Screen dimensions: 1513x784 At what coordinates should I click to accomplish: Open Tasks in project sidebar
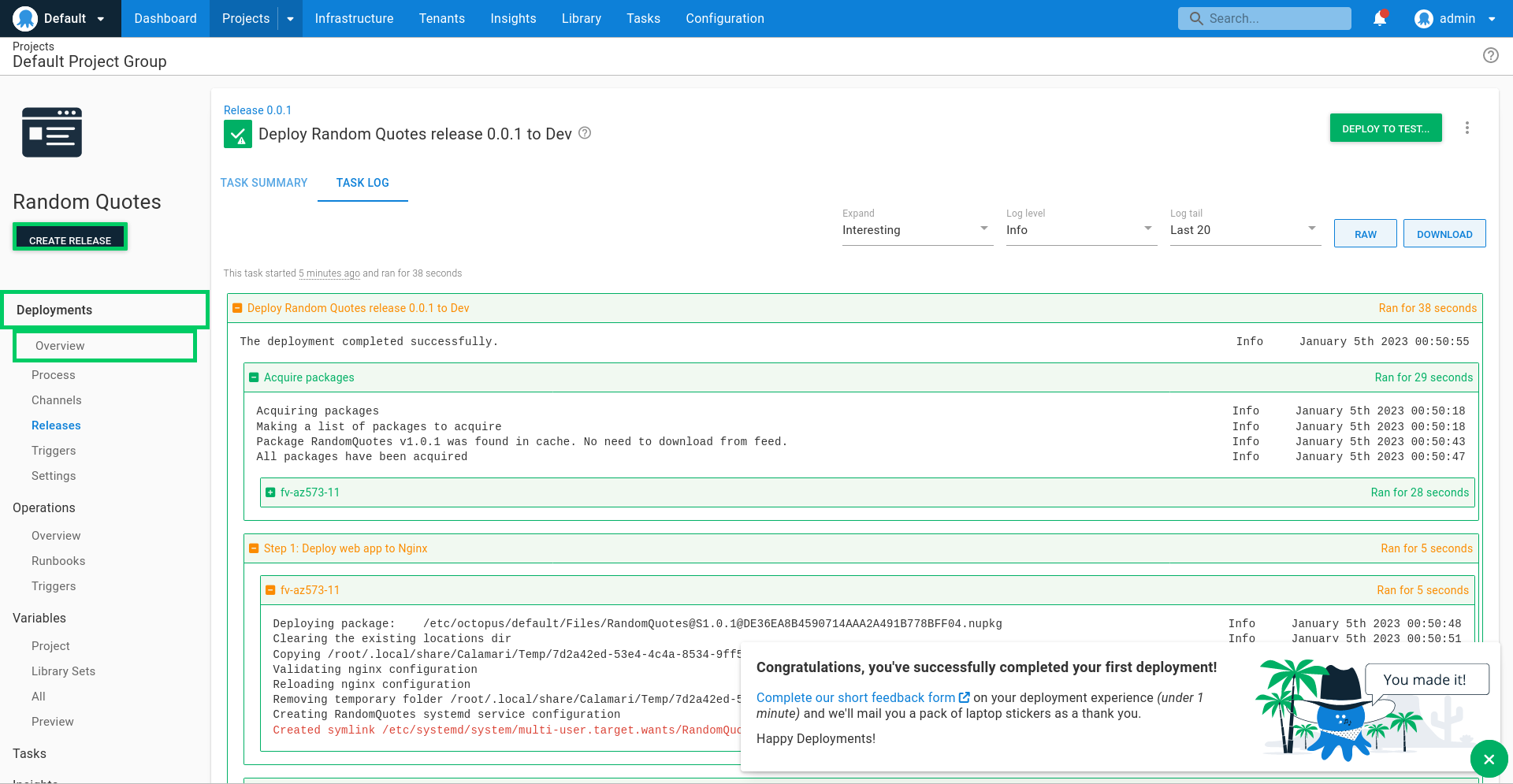point(29,753)
